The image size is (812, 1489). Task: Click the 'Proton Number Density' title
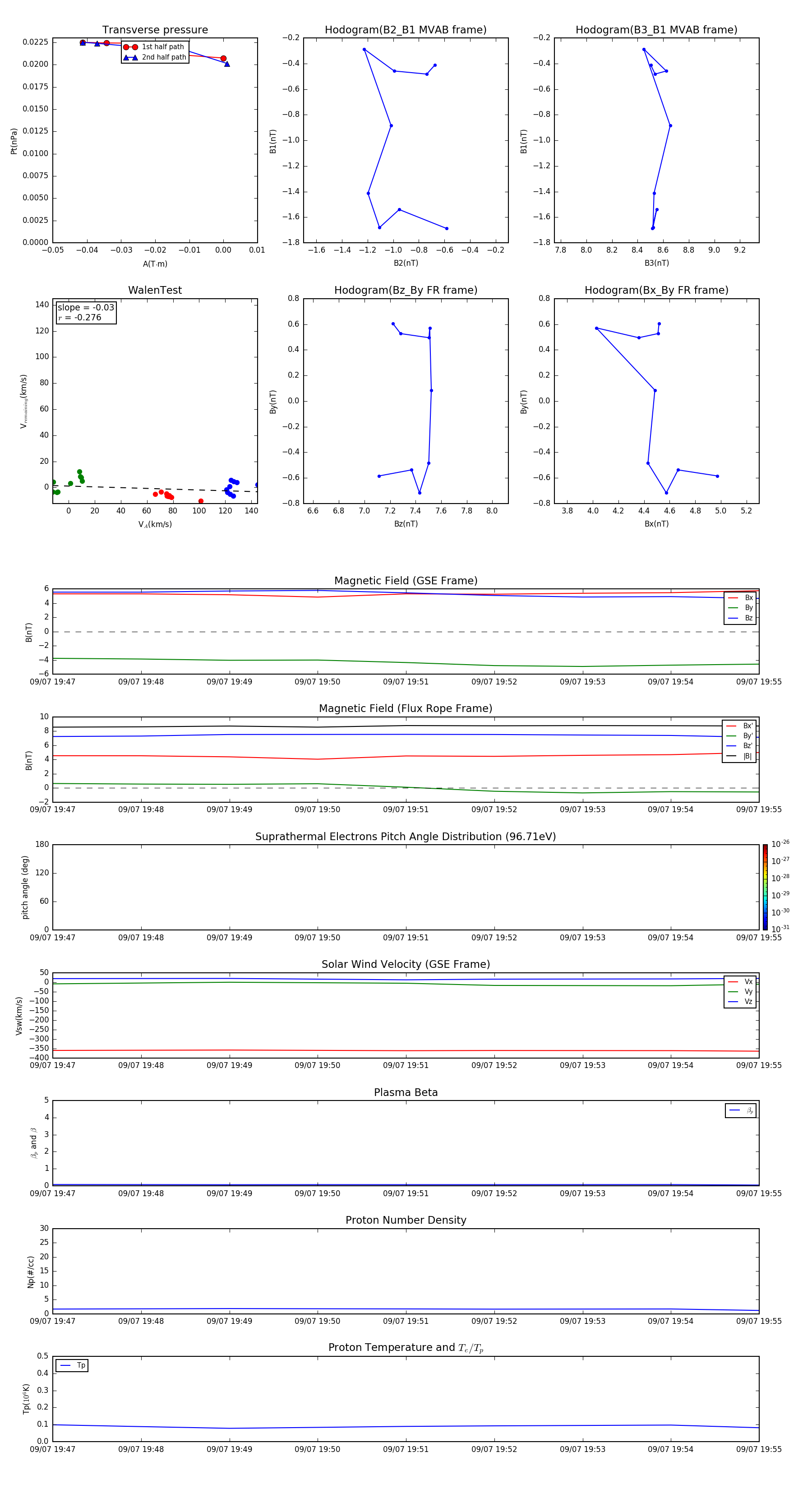pos(406,1220)
